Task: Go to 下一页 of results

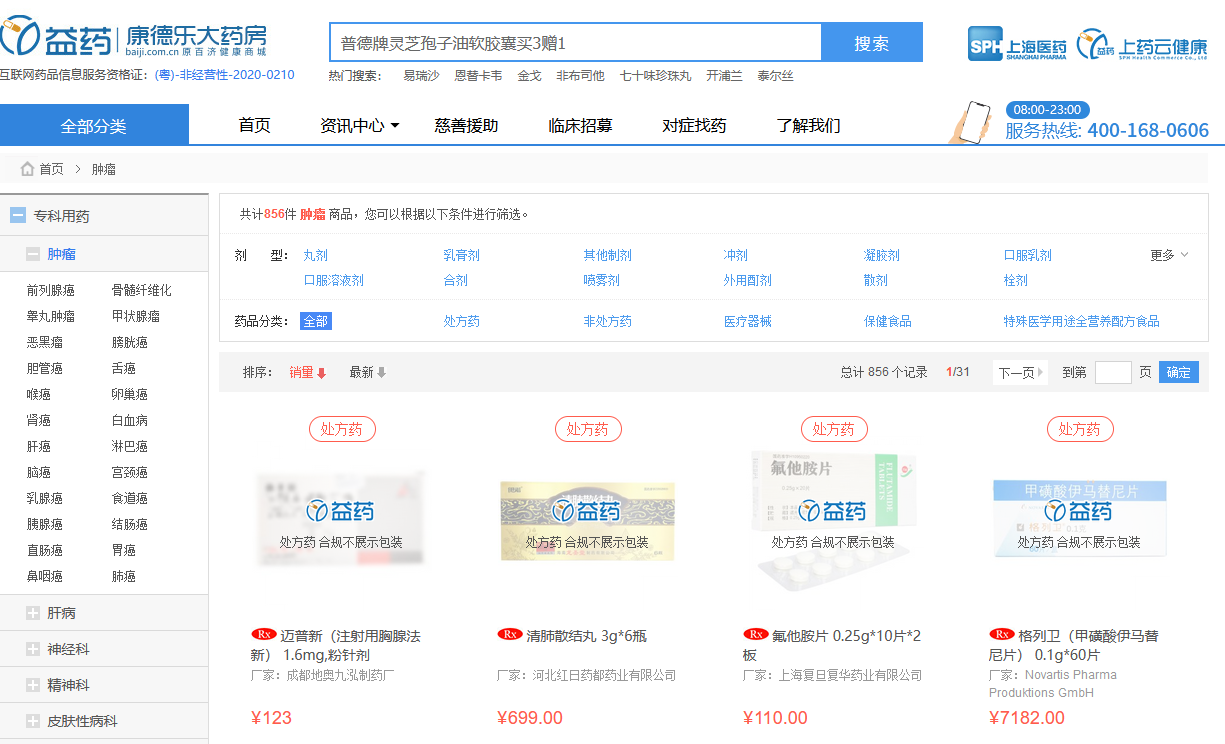Action: pyautogui.click(x=1019, y=373)
